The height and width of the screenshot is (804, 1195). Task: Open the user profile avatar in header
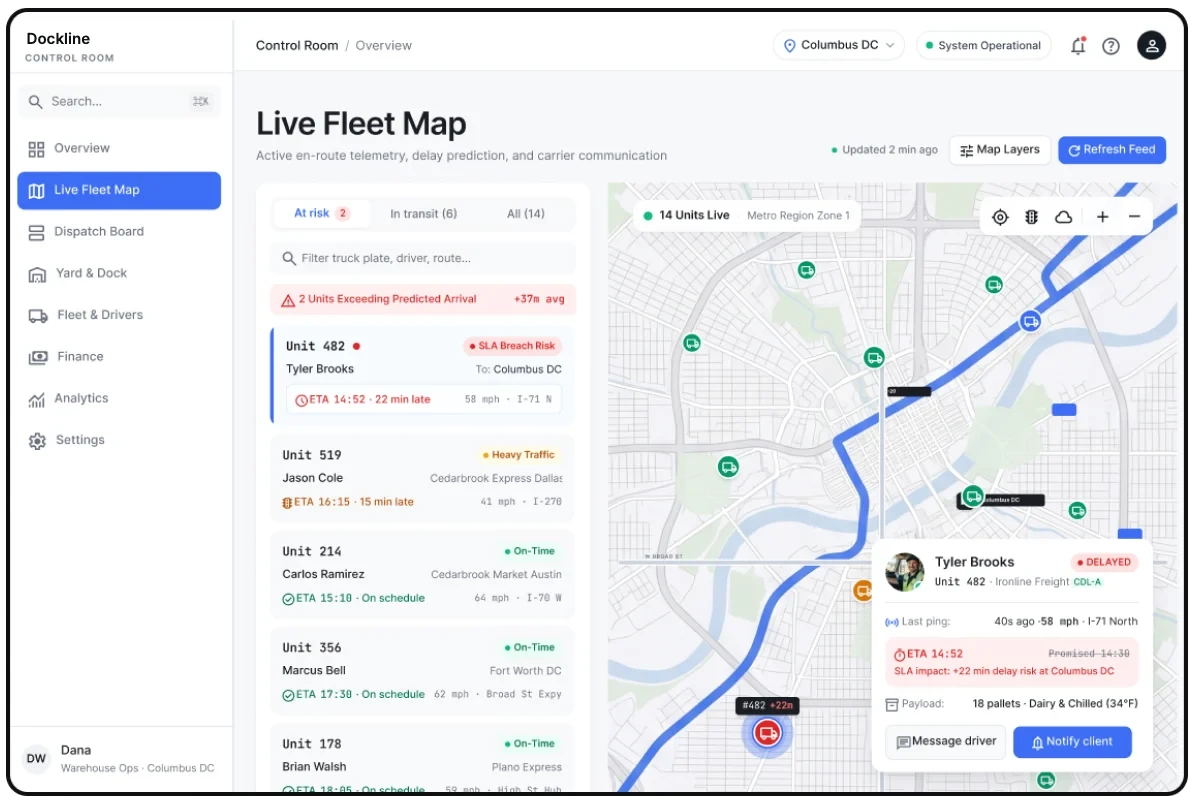tap(1151, 46)
